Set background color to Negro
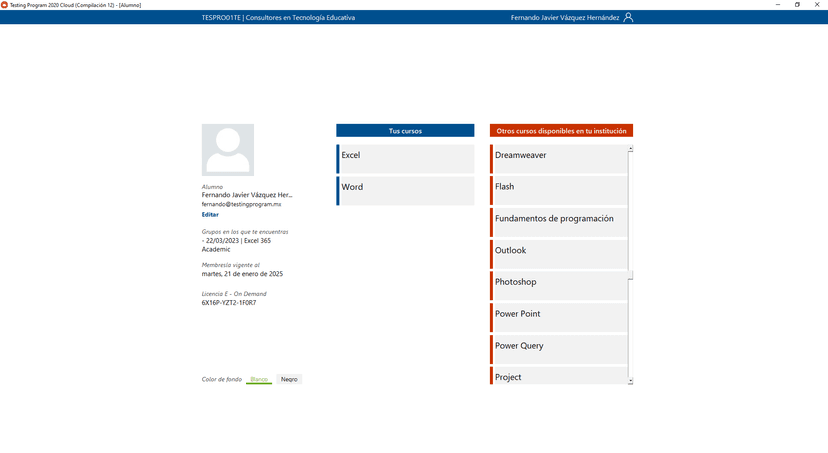The width and height of the screenshot is (828, 453). tap(289, 379)
